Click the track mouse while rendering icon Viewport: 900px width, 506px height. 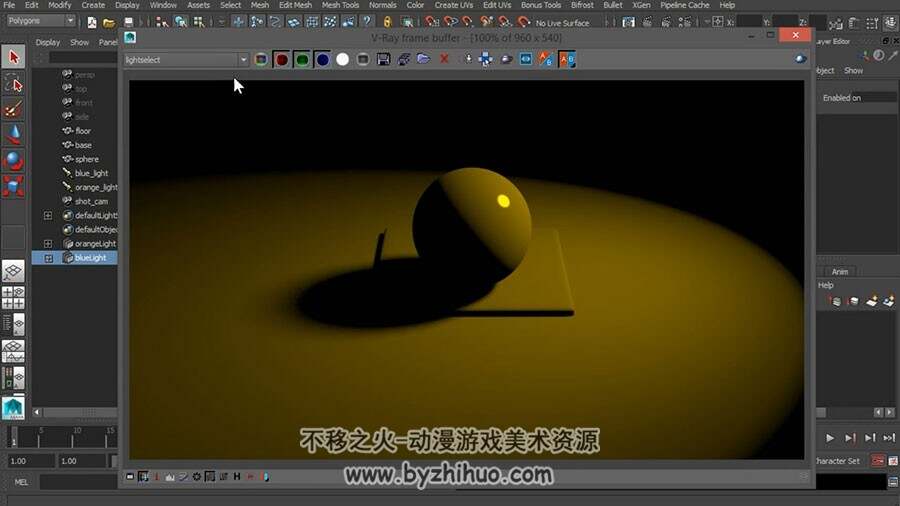point(468,59)
